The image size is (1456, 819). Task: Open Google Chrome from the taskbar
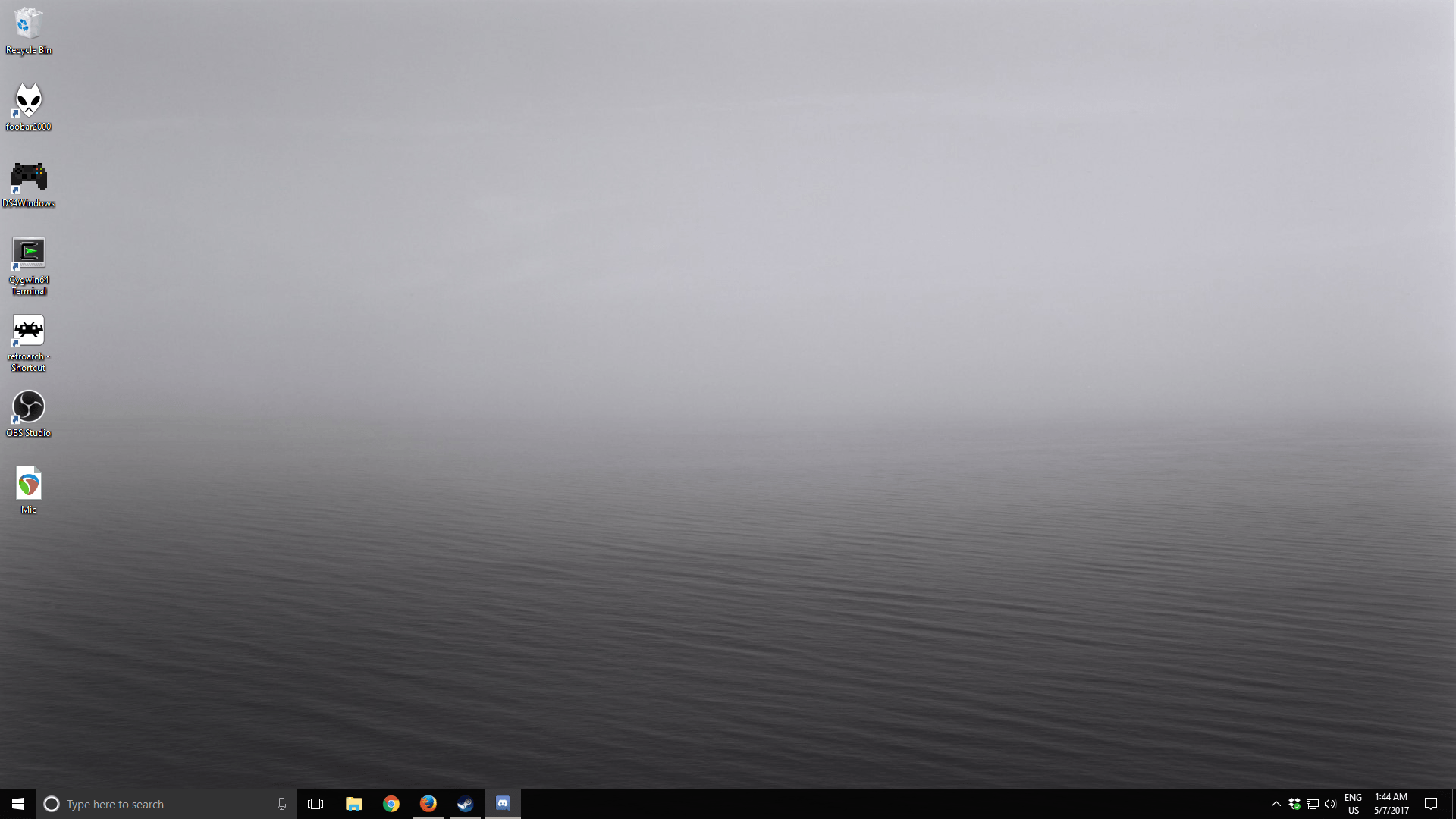pyautogui.click(x=391, y=803)
